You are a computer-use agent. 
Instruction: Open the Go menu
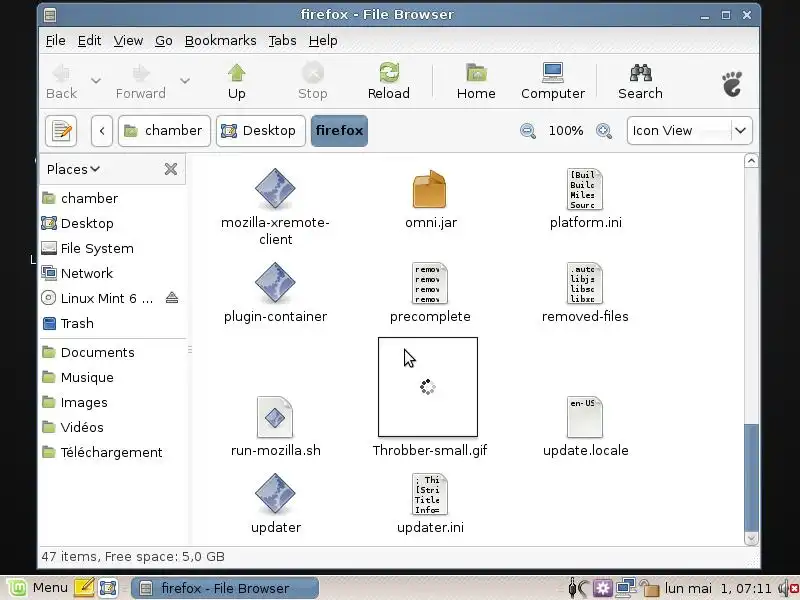164,40
